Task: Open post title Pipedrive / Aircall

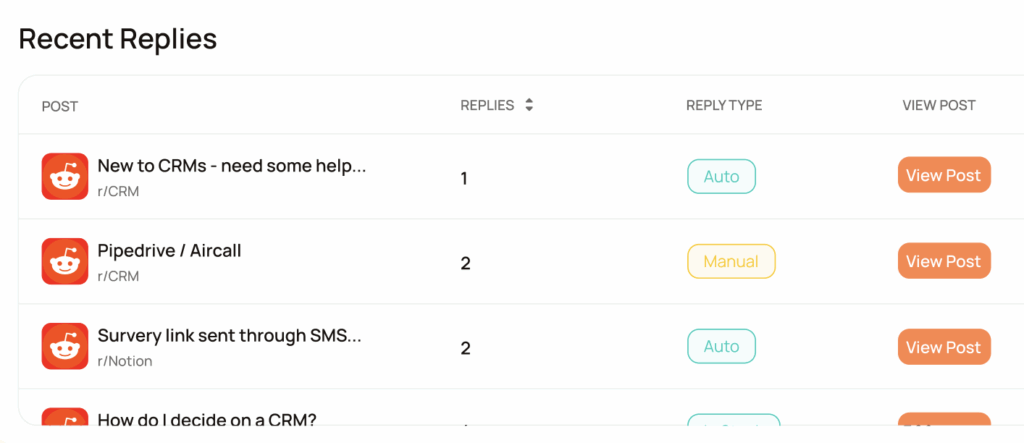Action: [169, 250]
